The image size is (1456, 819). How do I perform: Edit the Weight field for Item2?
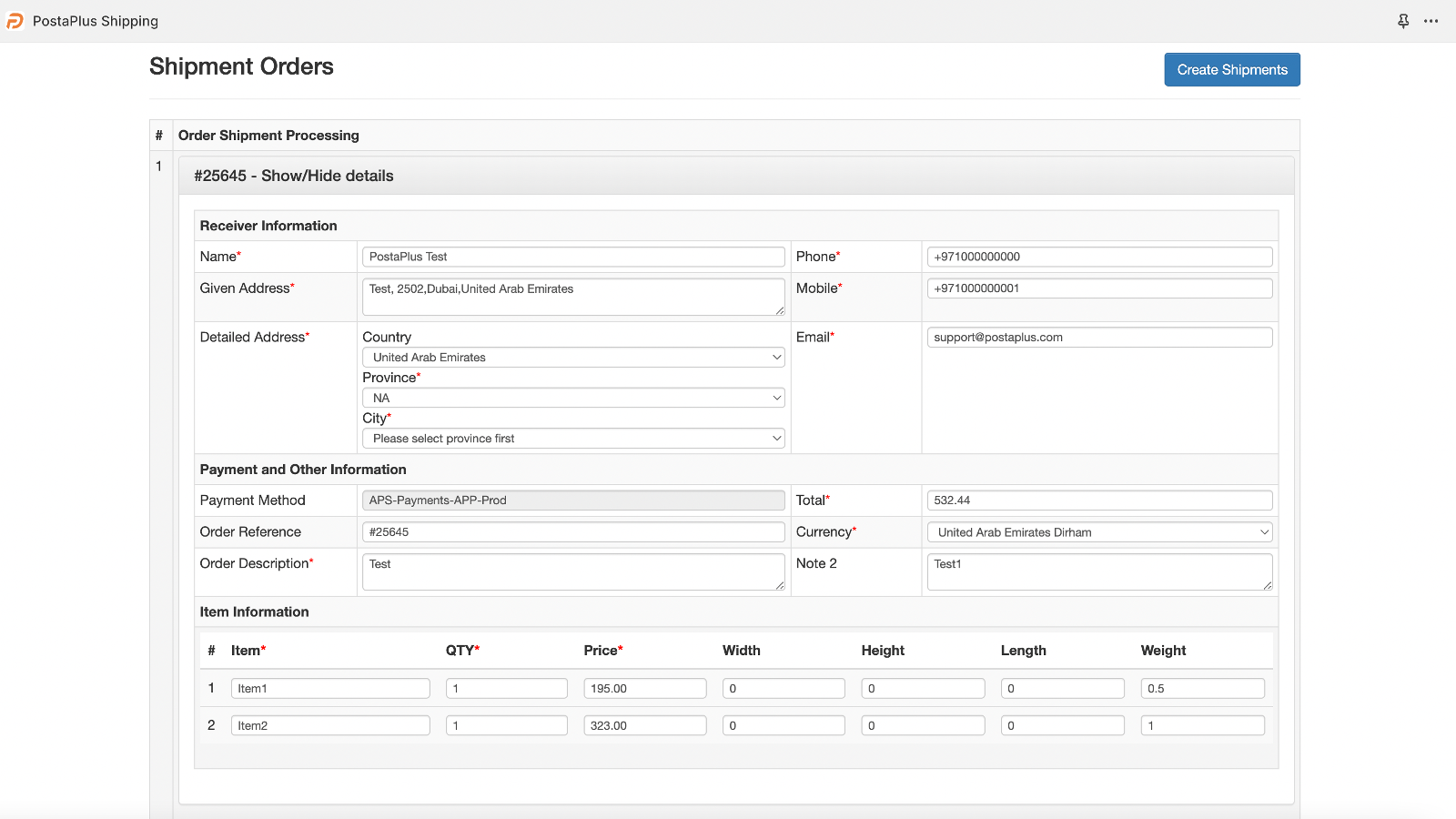[x=1202, y=724]
